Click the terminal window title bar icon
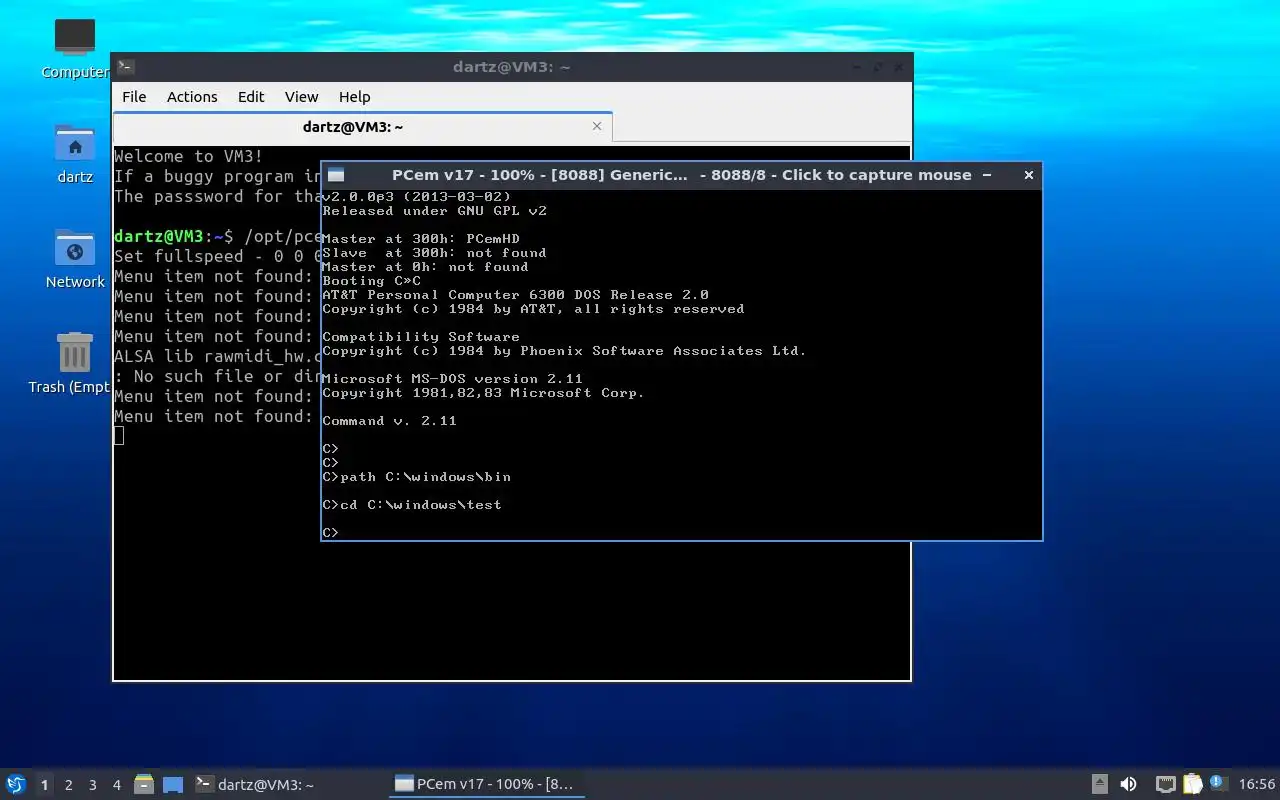This screenshot has width=1280, height=800. pos(126,67)
